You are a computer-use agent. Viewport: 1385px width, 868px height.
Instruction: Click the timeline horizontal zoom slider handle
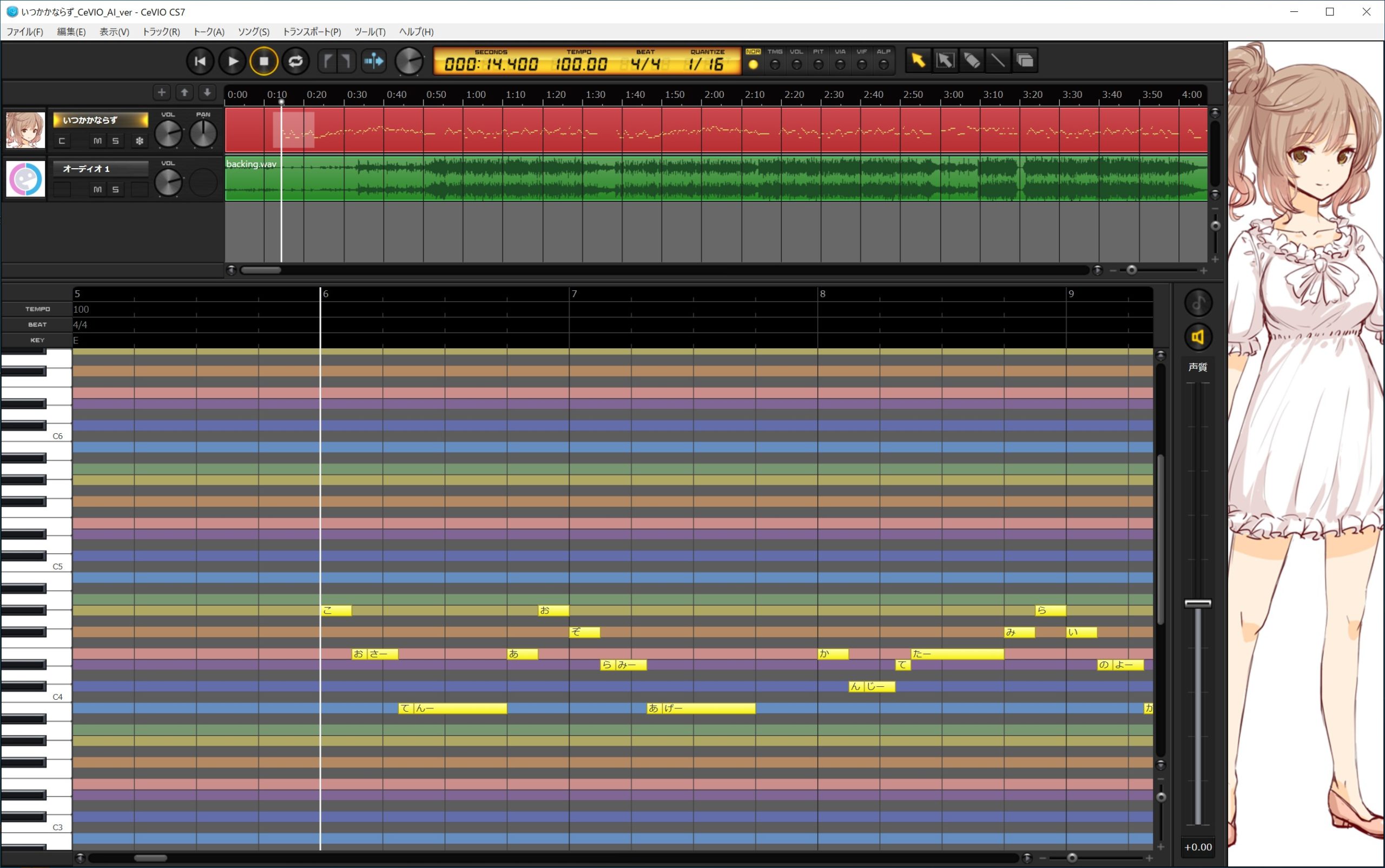(x=1131, y=270)
